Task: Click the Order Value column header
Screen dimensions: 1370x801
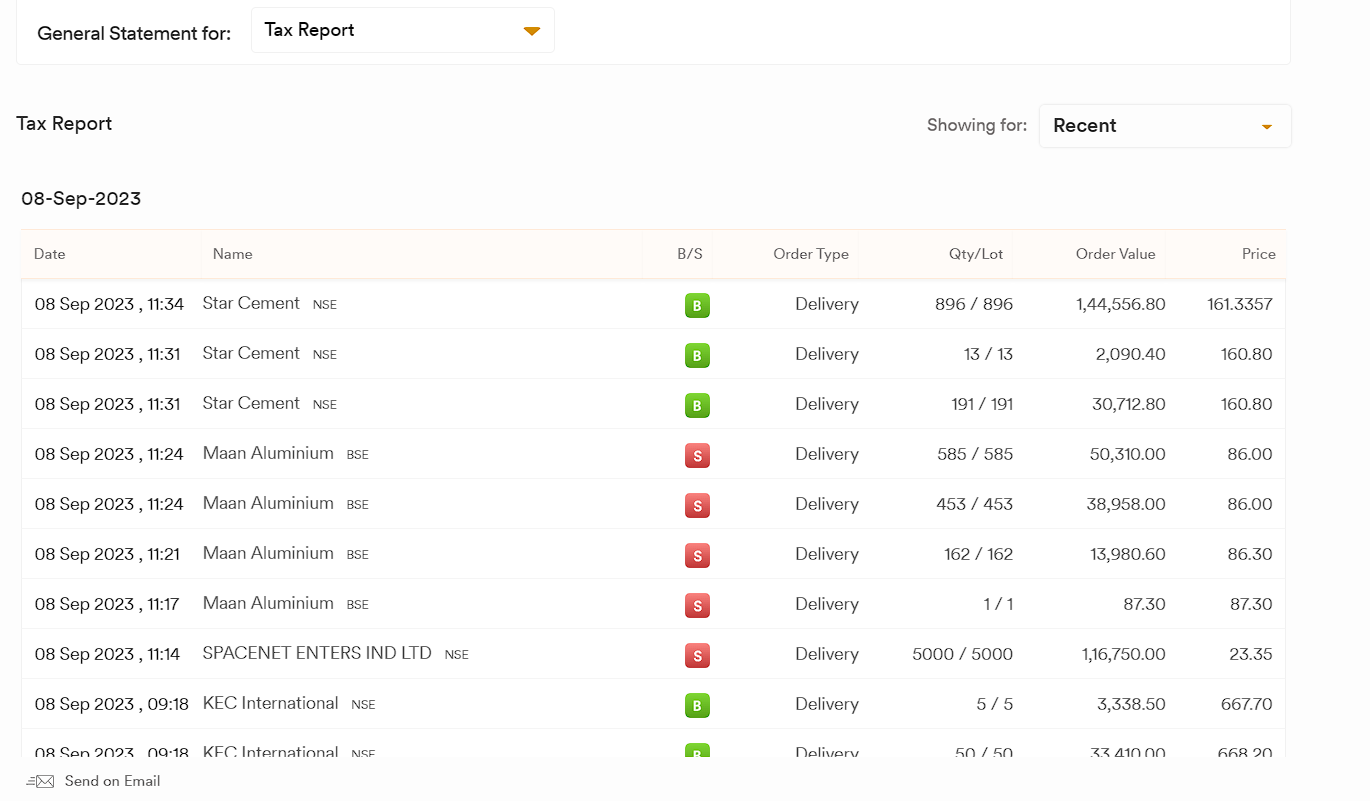Action: point(1115,254)
